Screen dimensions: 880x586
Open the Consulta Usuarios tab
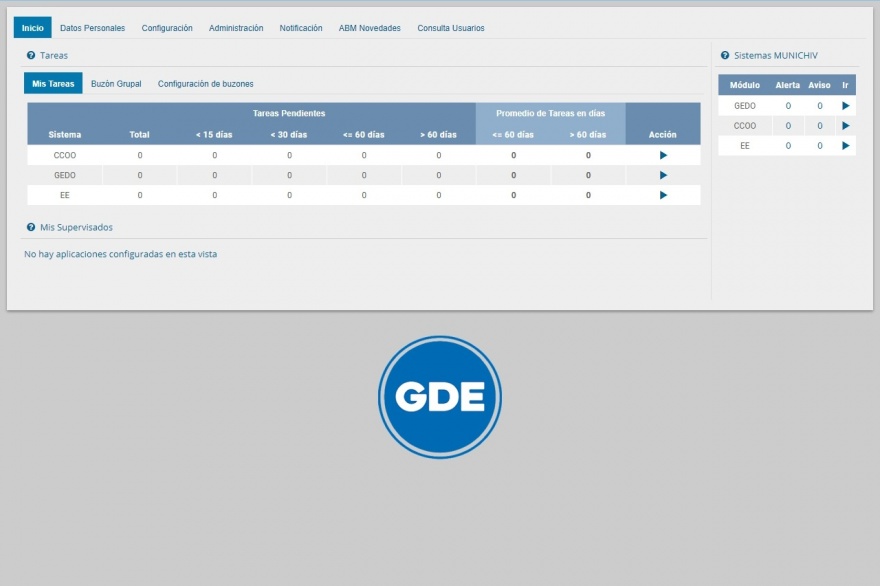pos(451,28)
